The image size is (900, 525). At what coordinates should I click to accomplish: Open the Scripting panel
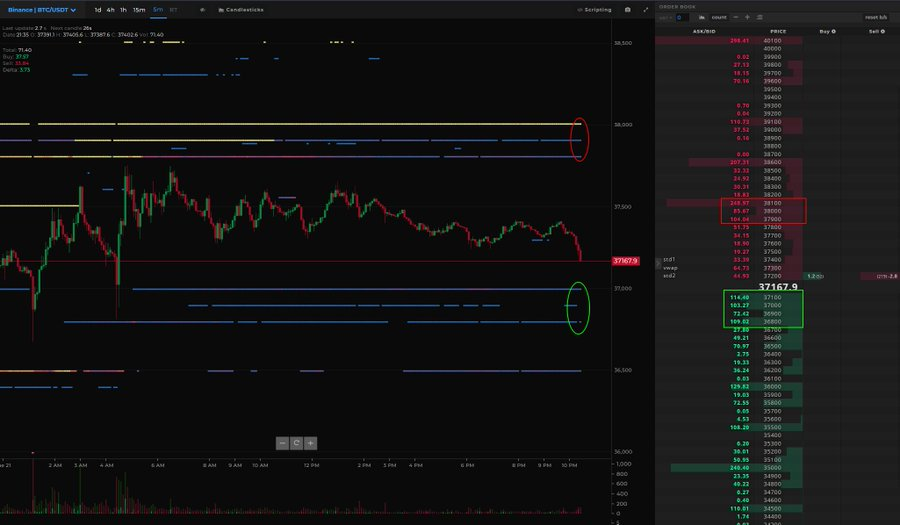click(x=594, y=9)
